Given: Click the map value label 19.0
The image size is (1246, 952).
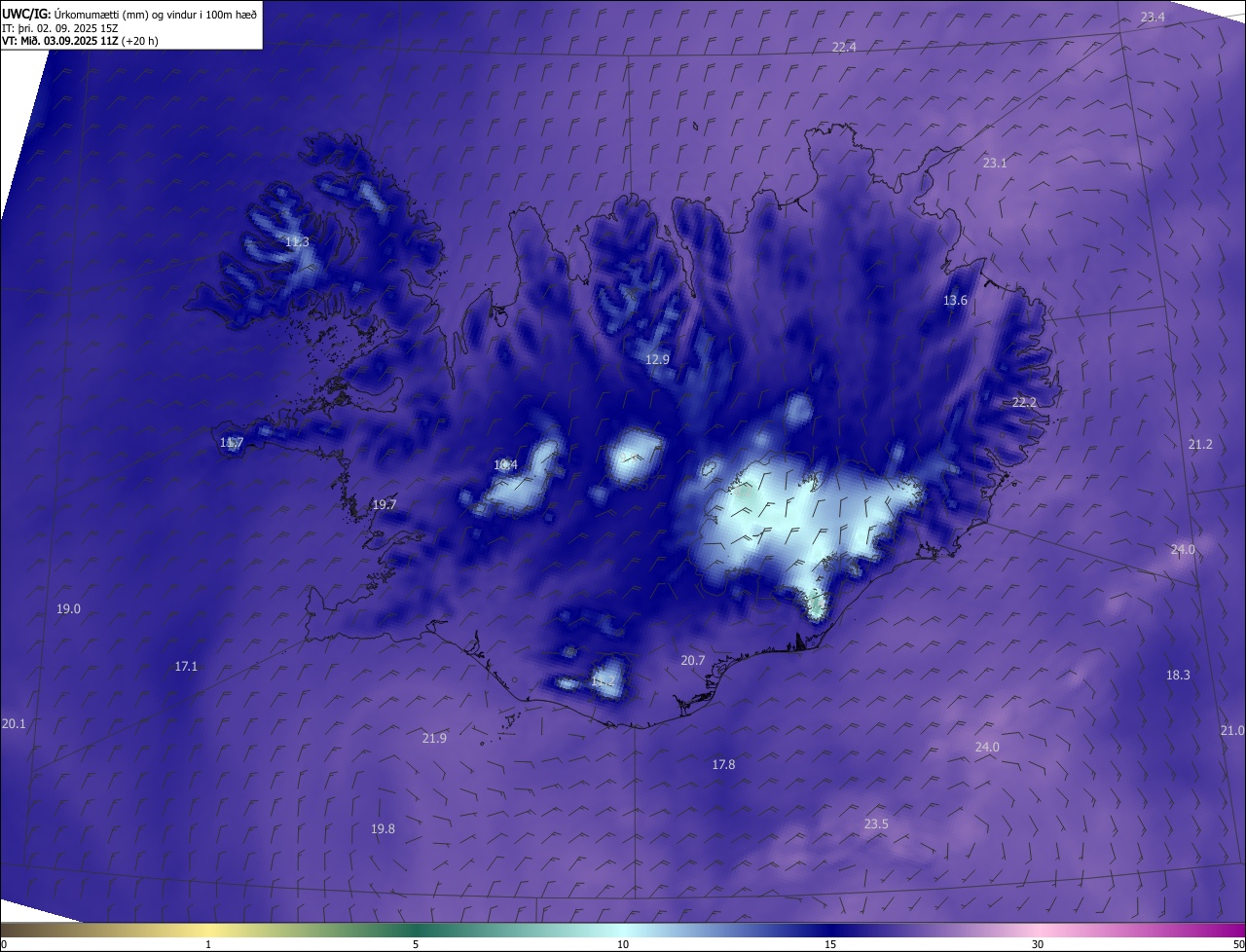Looking at the screenshot, I should coord(68,608).
